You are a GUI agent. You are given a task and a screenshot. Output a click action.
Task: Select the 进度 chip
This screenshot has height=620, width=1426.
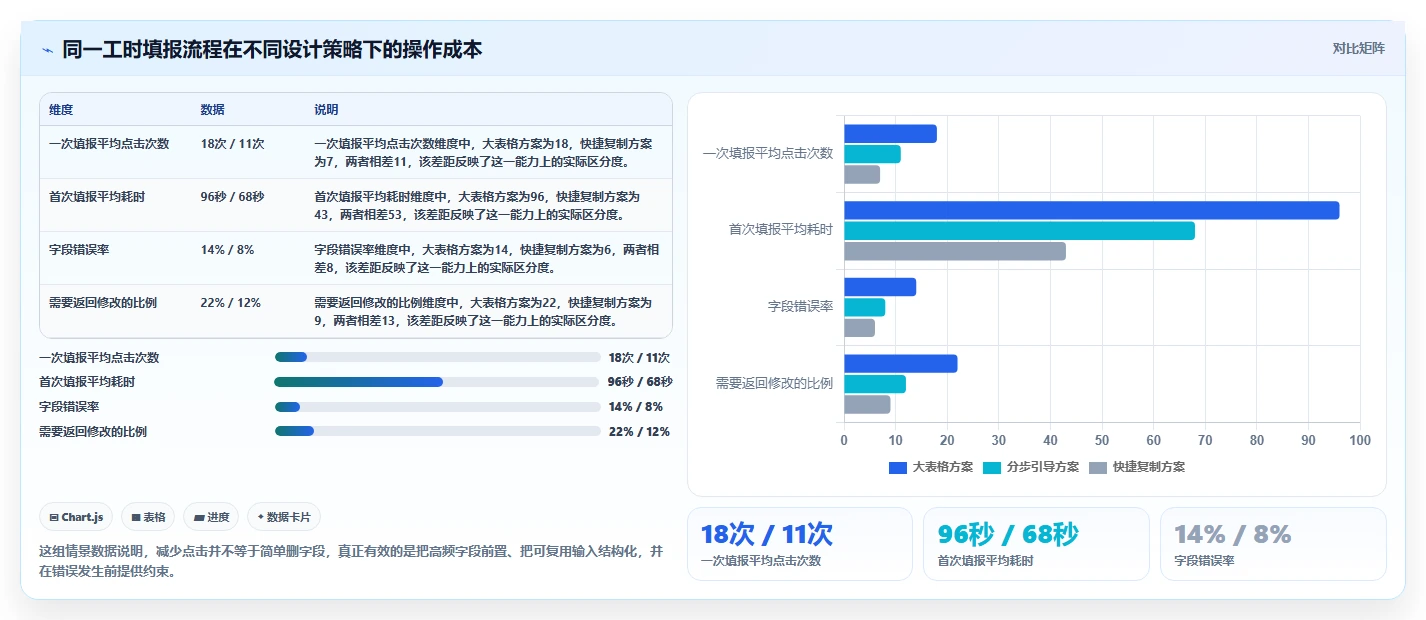212,517
